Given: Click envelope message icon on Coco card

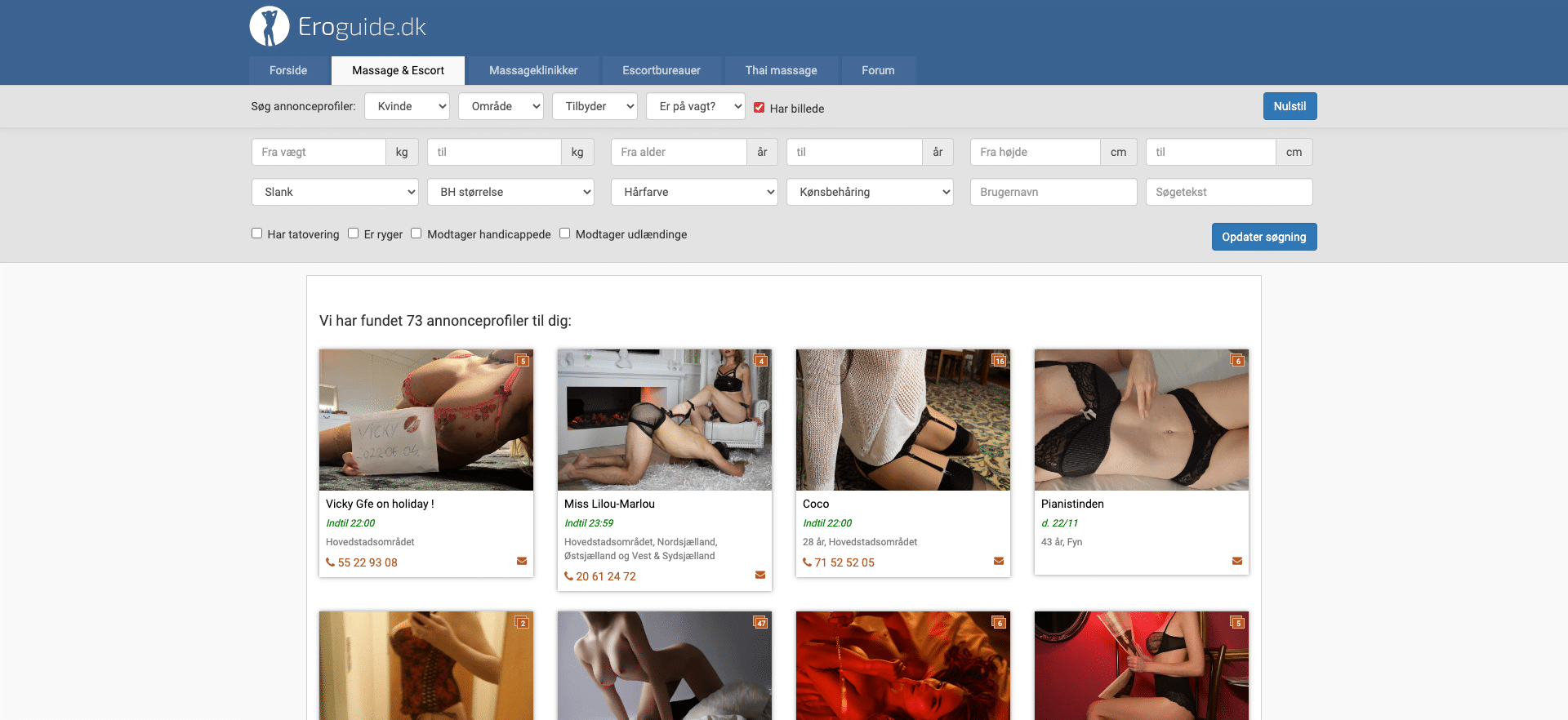Looking at the screenshot, I should pyautogui.click(x=998, y=561).
